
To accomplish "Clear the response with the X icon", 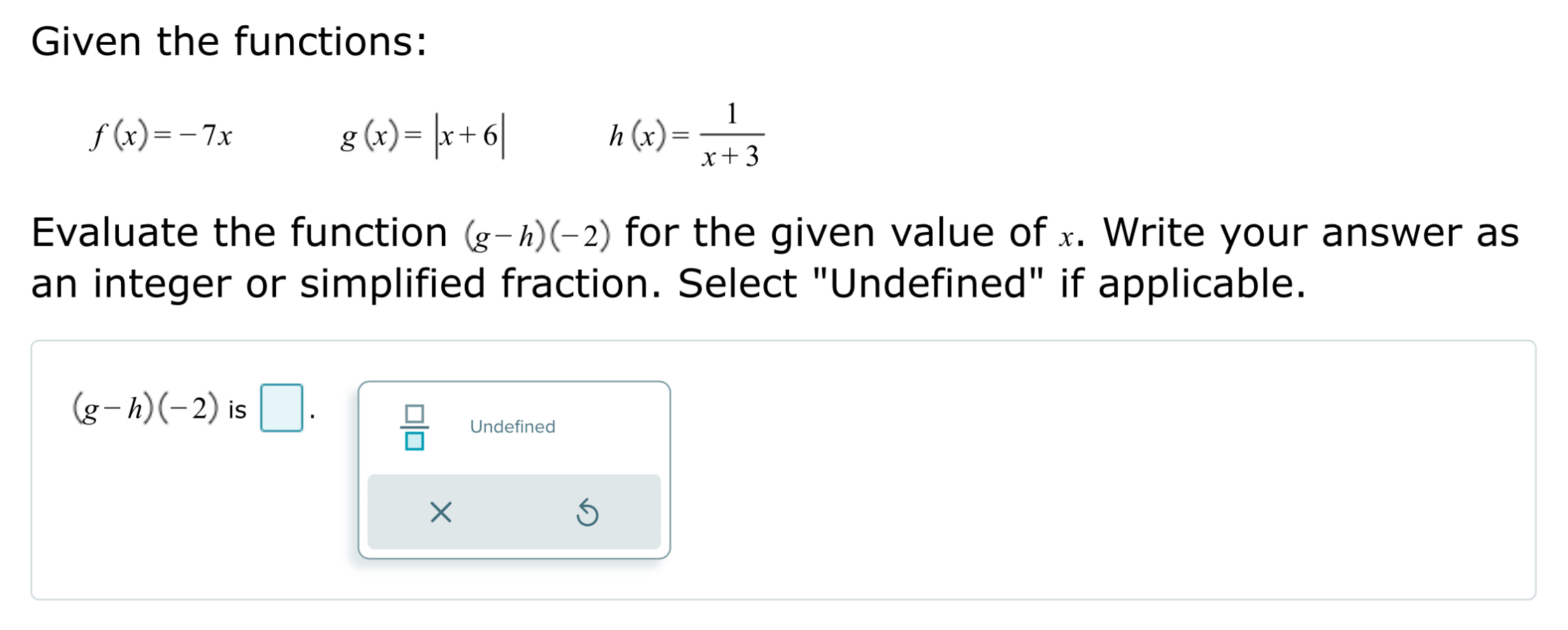I will pos(442,513).
